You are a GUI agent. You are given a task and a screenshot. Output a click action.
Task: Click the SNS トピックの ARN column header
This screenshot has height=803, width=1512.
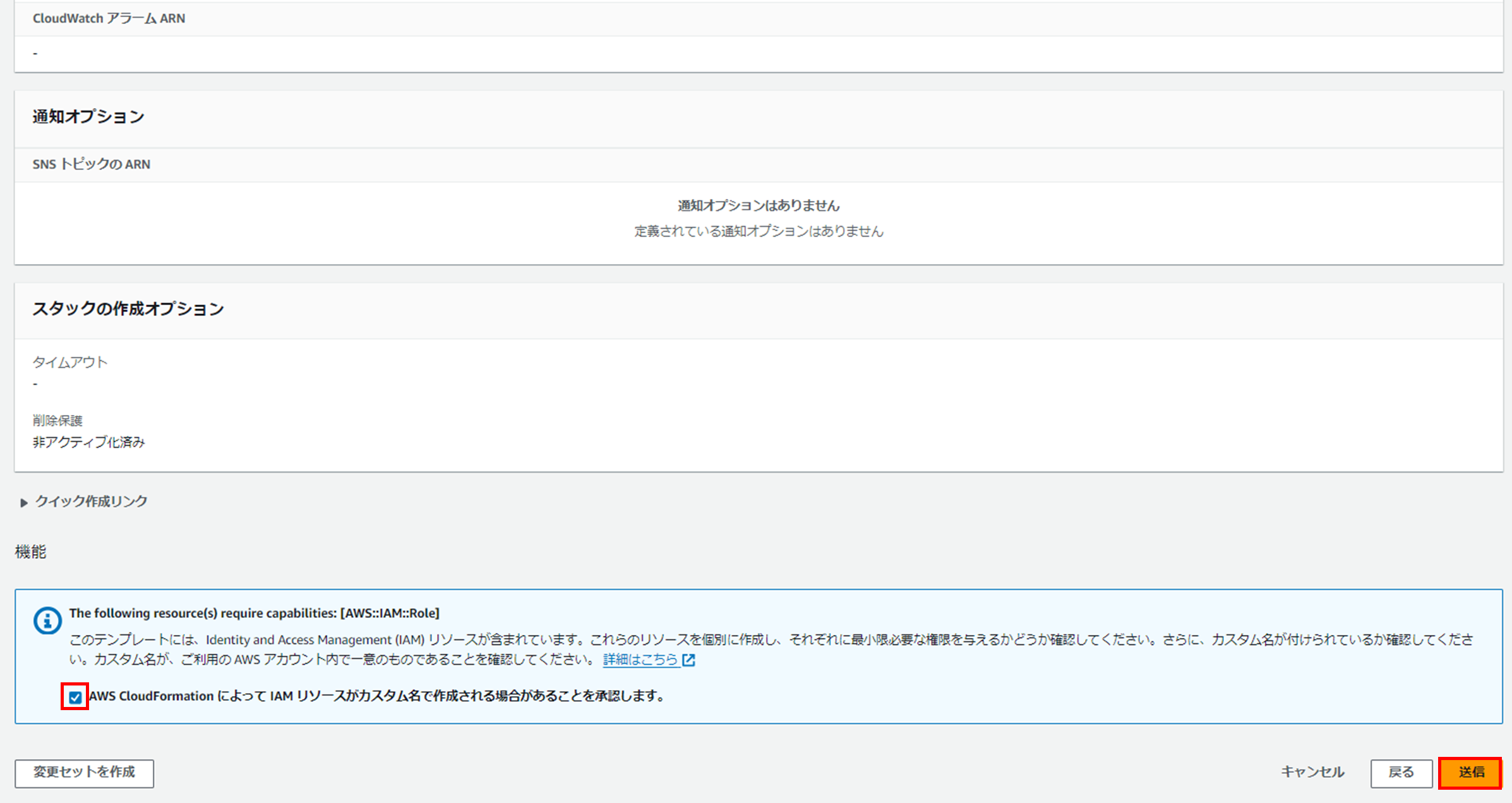92,164
